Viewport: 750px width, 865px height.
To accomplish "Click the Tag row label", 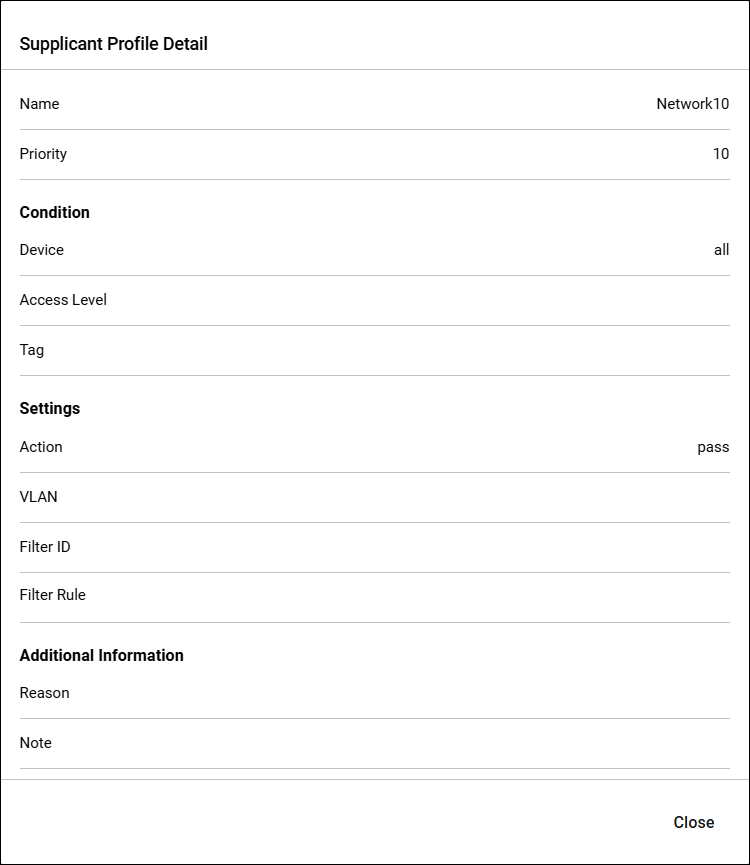I will pos(32,350).
